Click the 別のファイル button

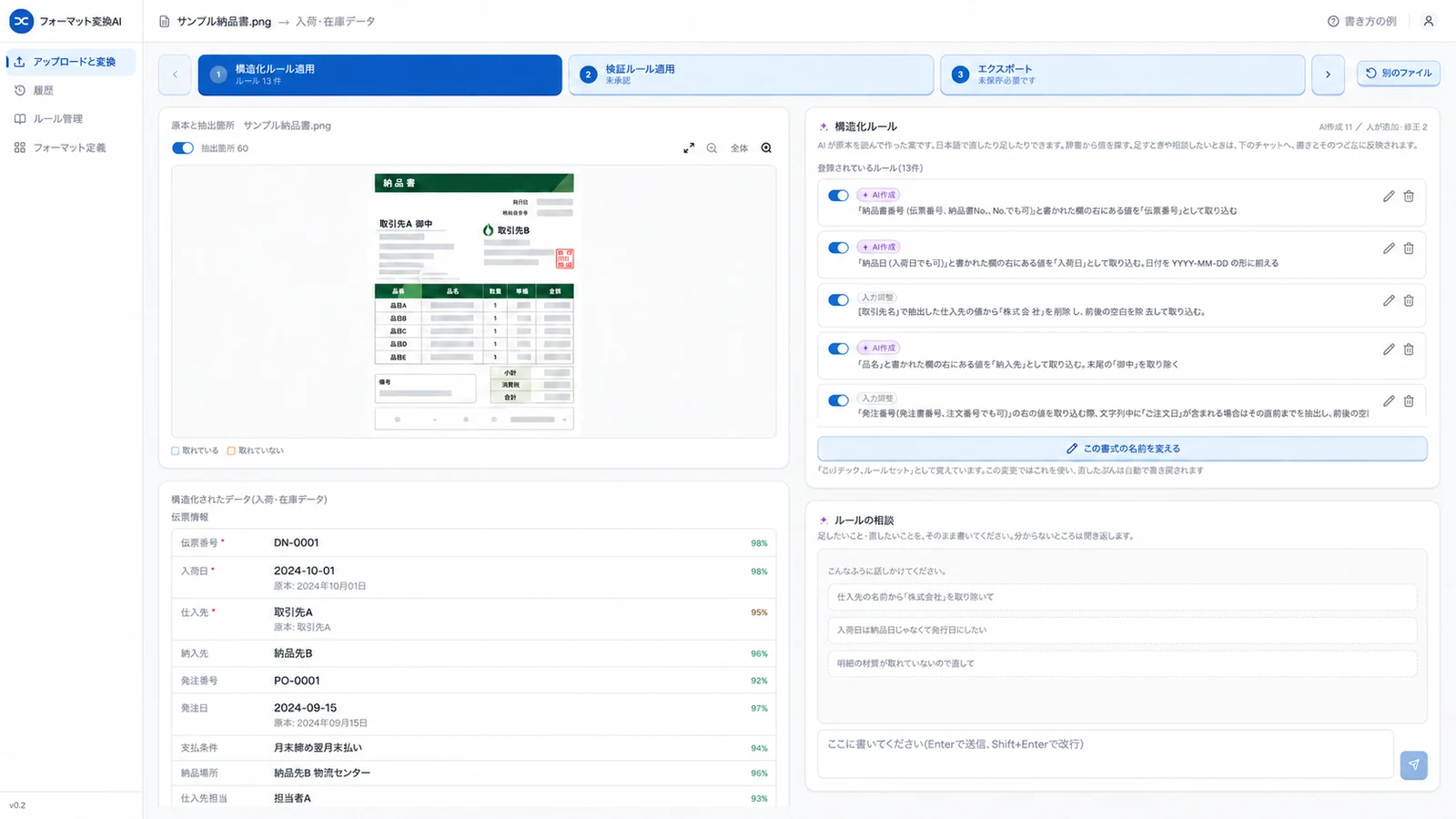(x=1399, y=73)
